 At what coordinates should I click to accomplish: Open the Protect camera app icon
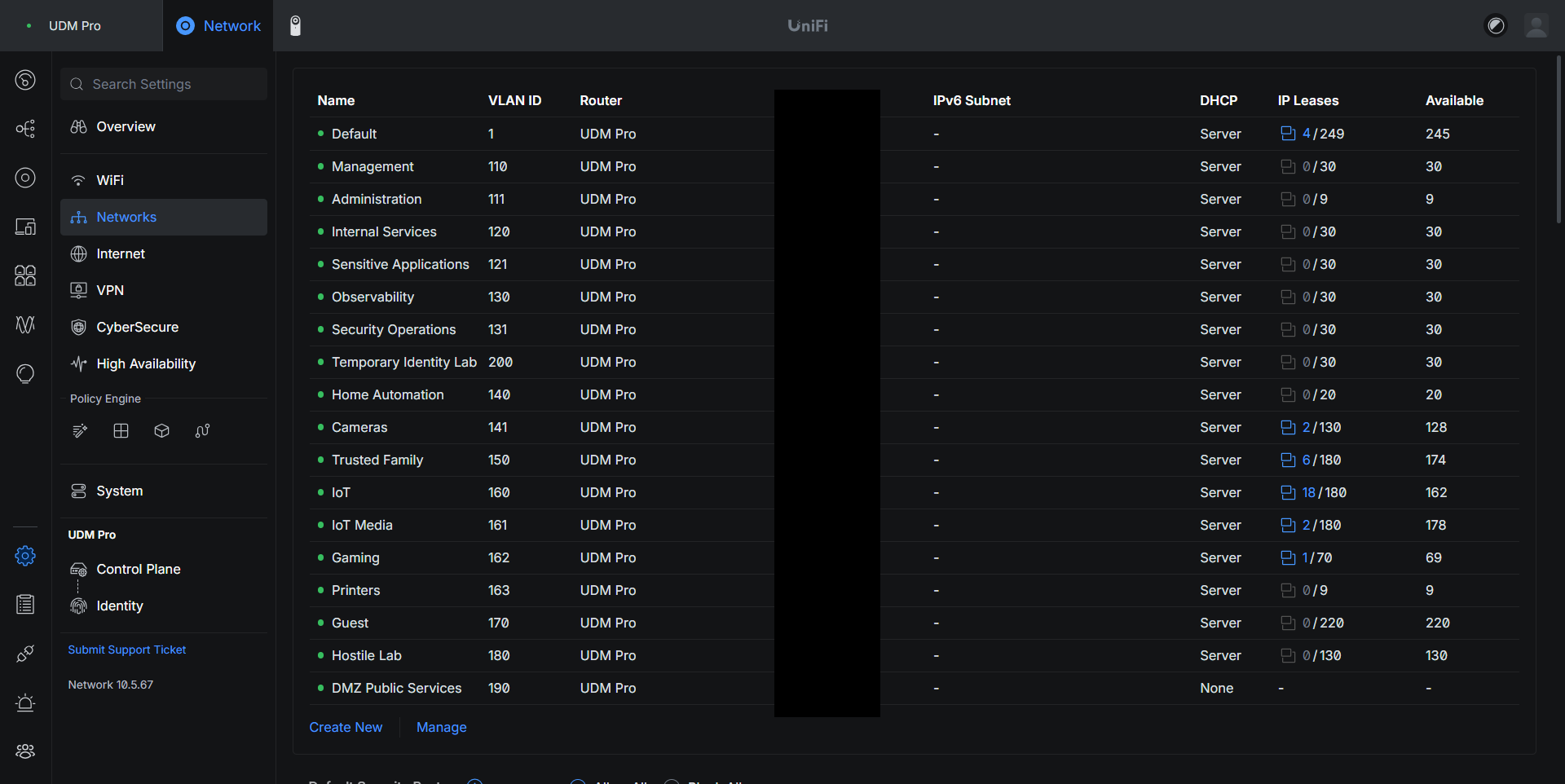pyautogui.click(x=296, y=26)
